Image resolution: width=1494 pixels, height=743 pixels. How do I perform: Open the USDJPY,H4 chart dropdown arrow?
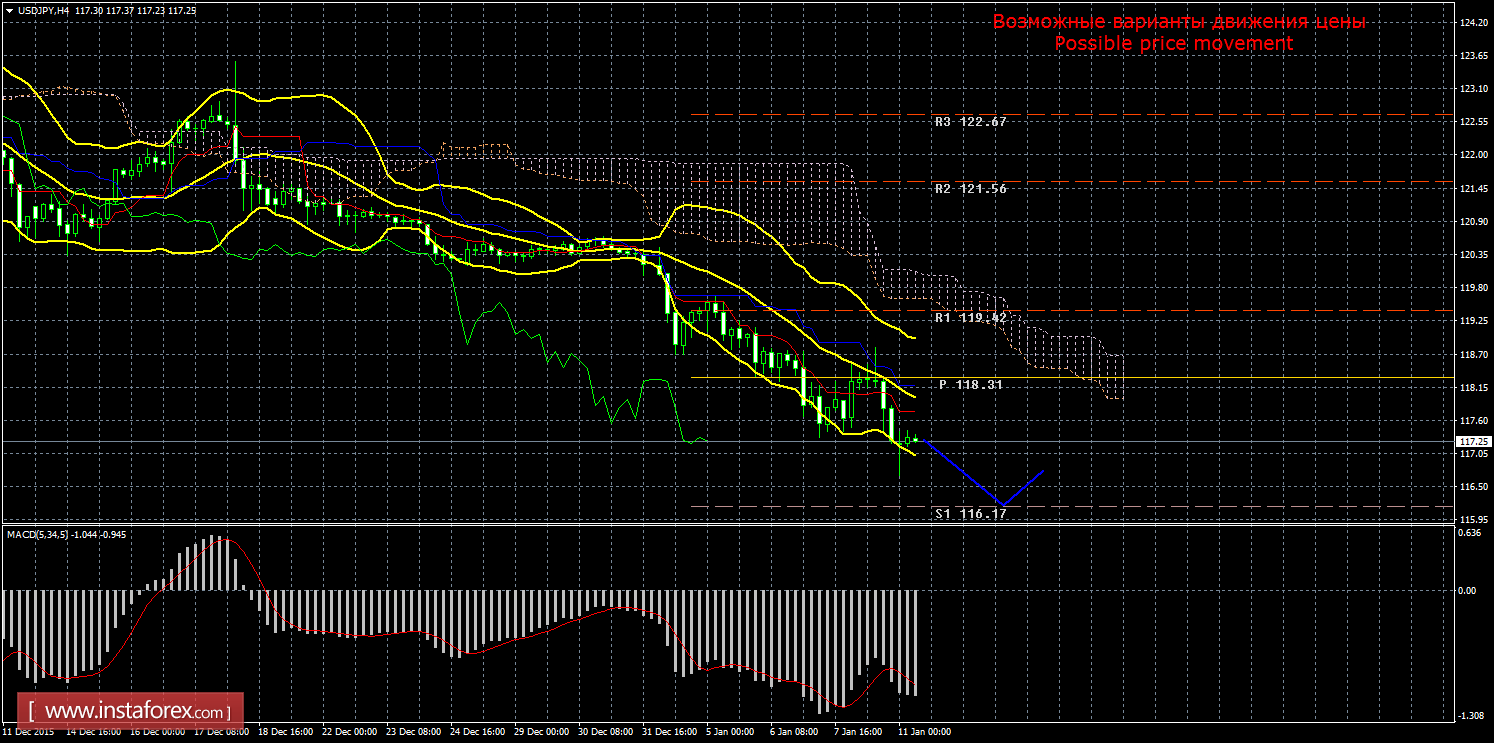click(8, 9)
